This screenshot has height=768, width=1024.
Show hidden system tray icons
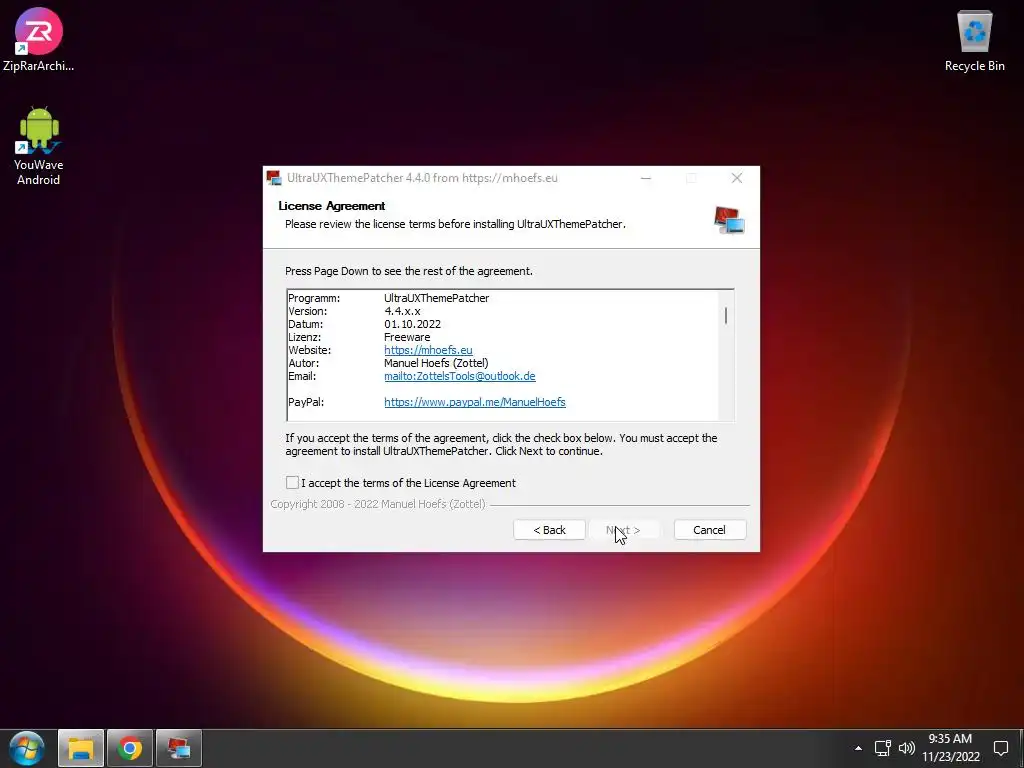[x=858, y=748]
